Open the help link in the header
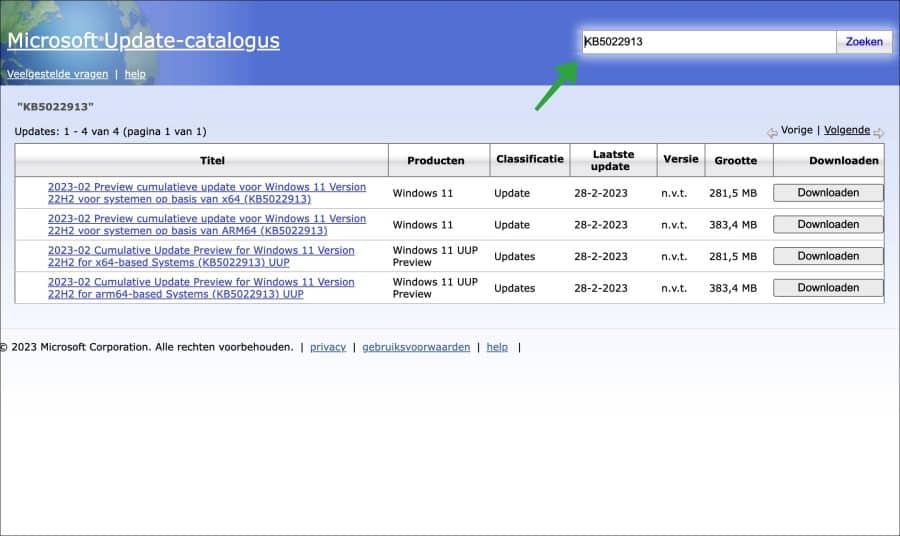 135,74
